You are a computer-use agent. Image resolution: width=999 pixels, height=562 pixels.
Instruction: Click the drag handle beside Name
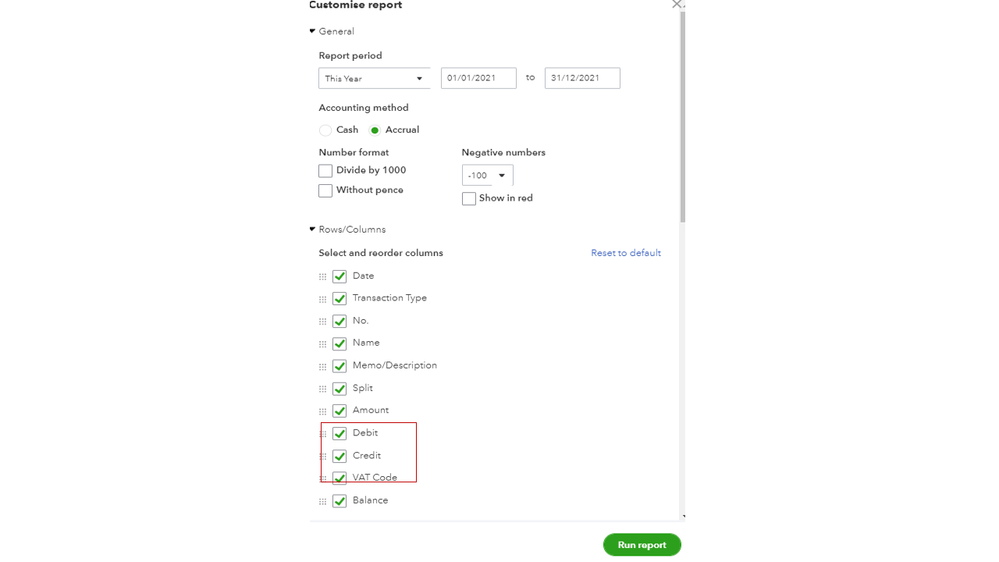tap(323, 344)
